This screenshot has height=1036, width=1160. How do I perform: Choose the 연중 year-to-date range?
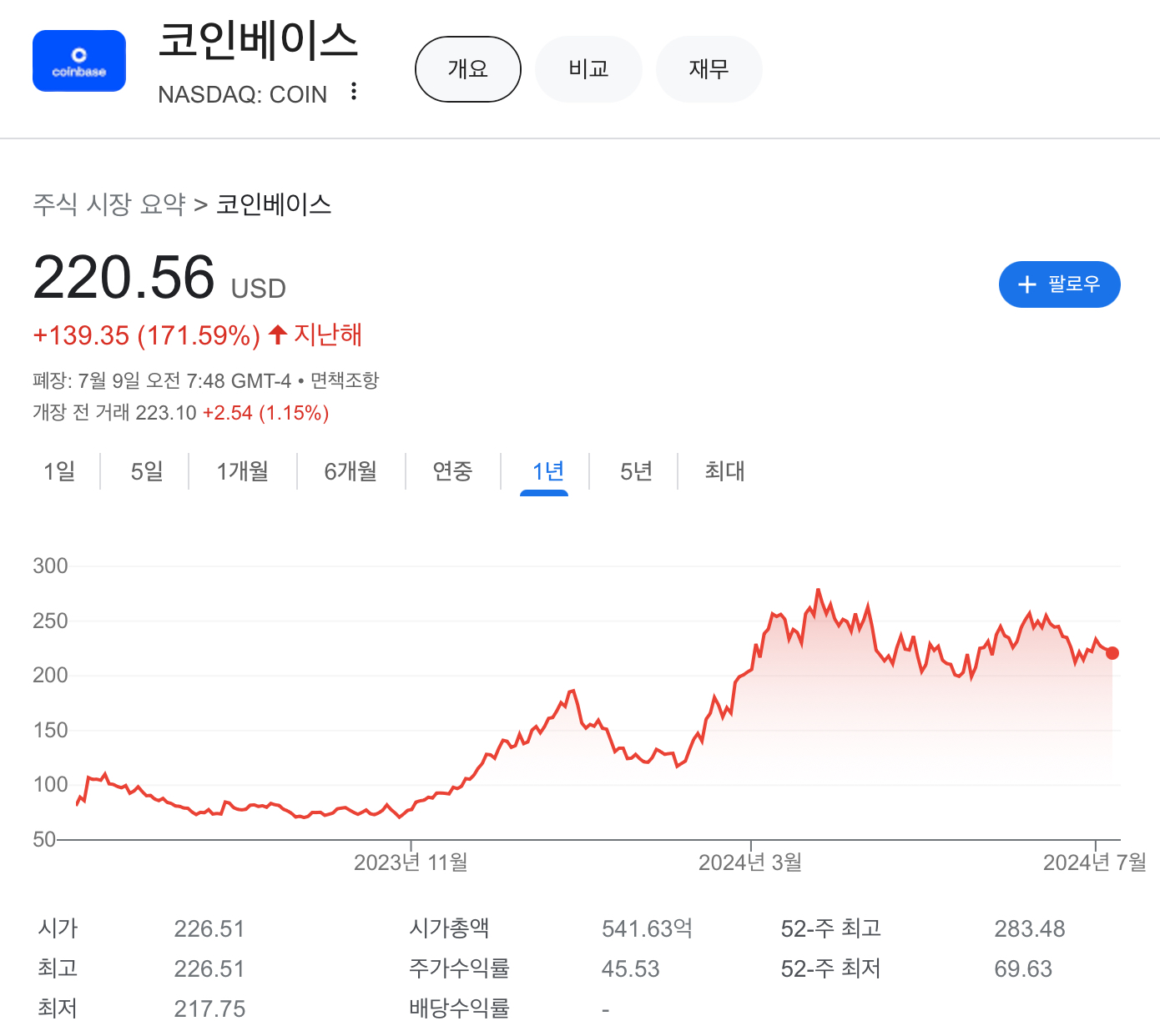pyautogui.click(x=452, y=471)
